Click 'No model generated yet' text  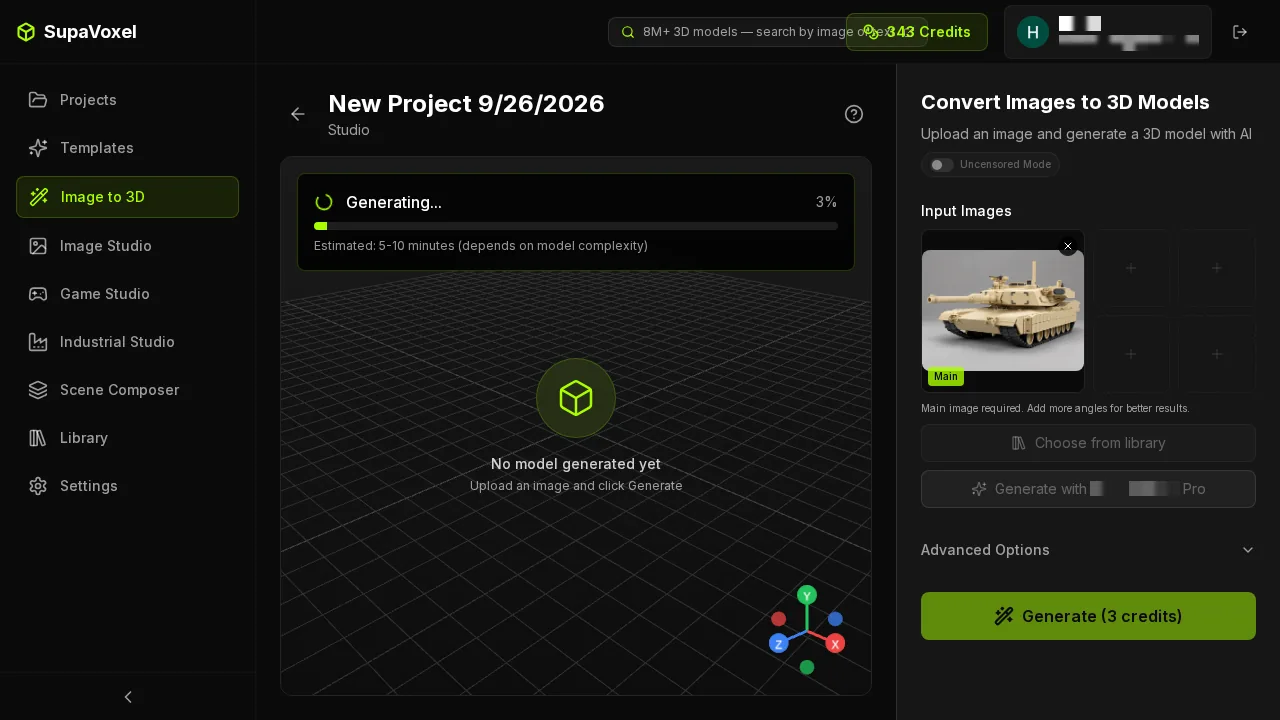pyautogui.click(x=576, y=464)
